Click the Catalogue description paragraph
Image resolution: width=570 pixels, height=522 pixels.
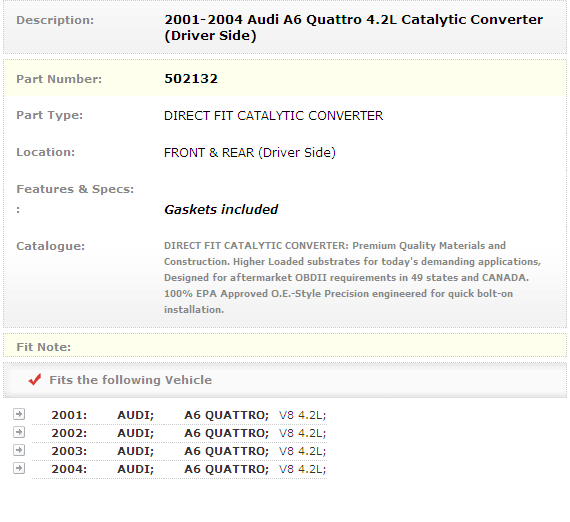click(x=352, y=278)
